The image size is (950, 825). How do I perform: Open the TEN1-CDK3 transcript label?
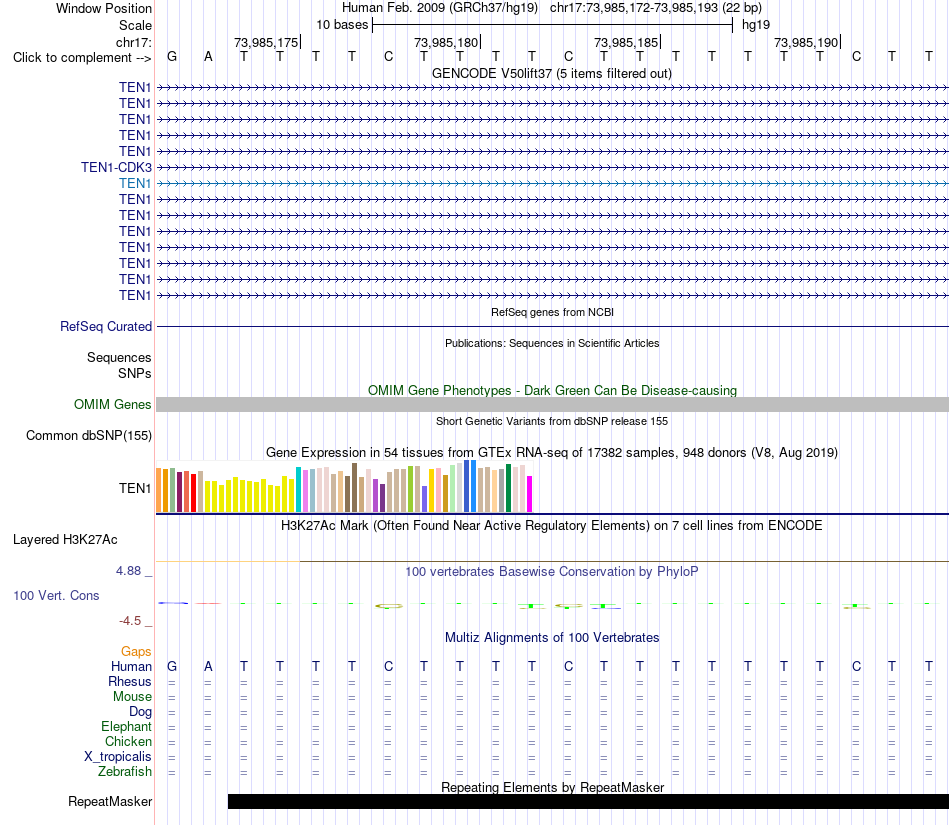click(x=116, y=167)
